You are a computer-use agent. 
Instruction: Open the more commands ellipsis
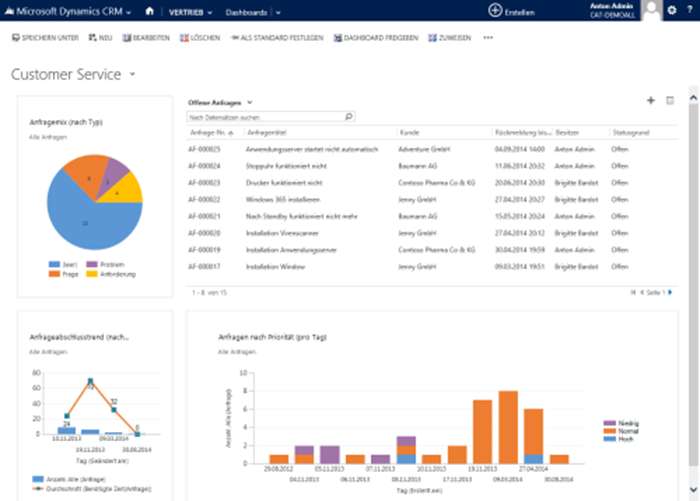tap(488, 37)
